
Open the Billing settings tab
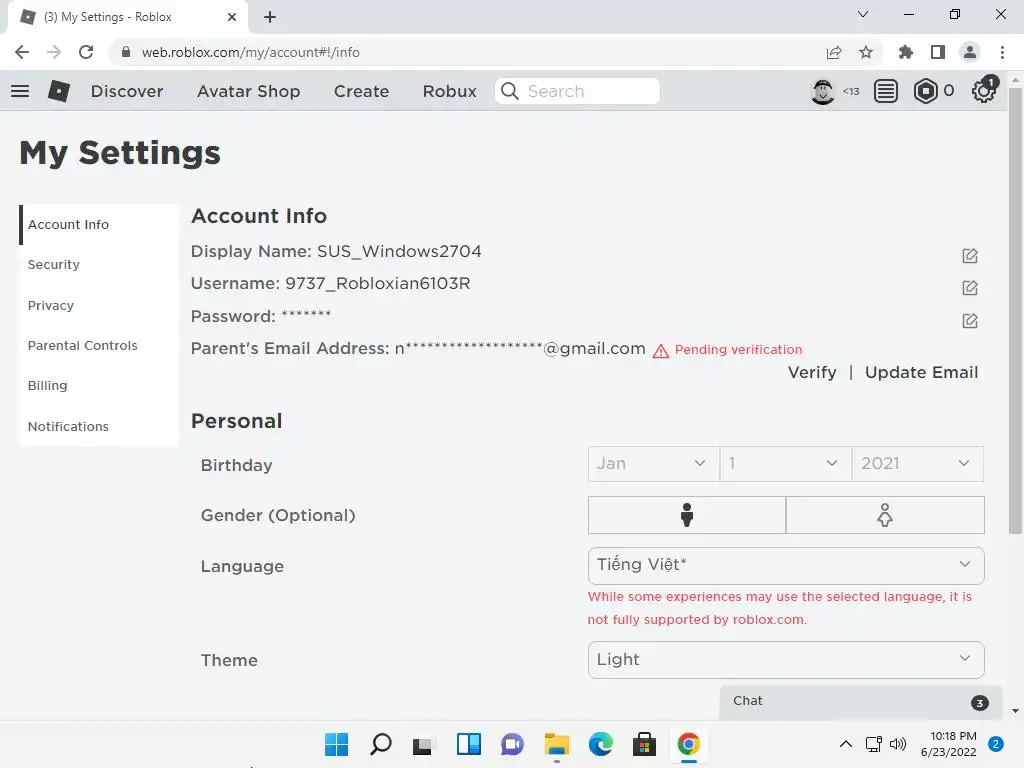99,386
